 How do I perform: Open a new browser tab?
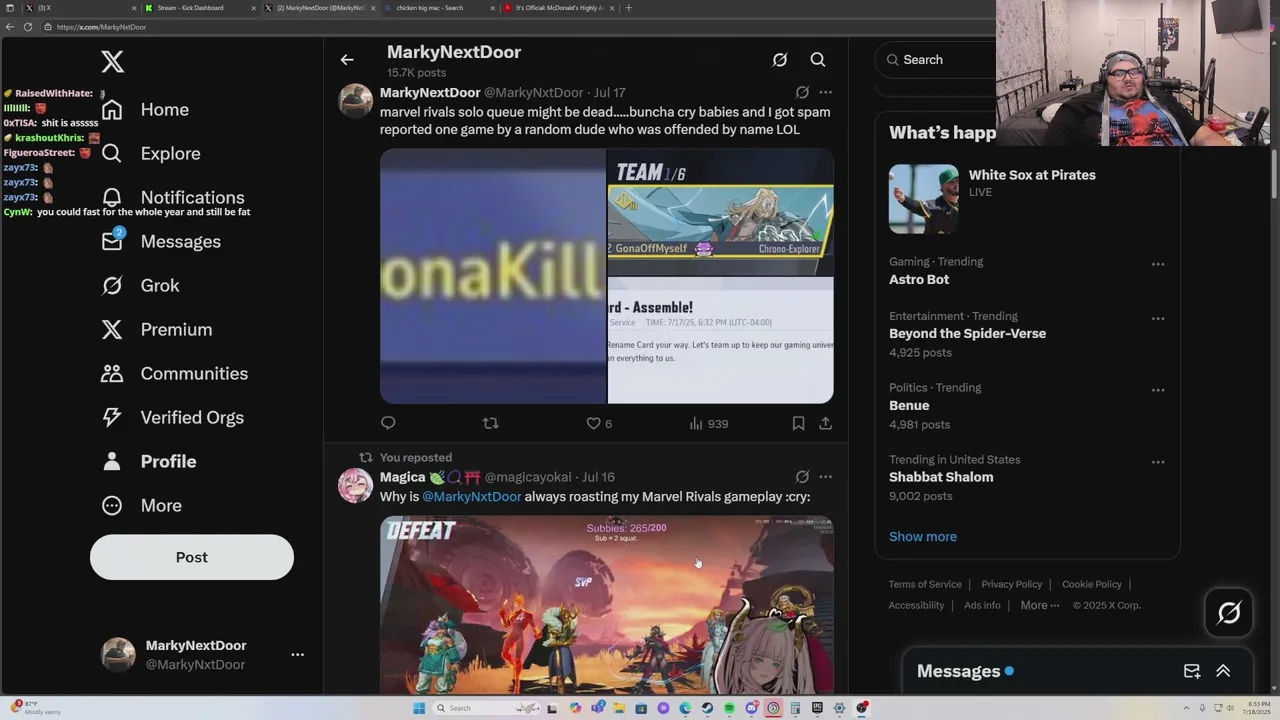[628, 8]
